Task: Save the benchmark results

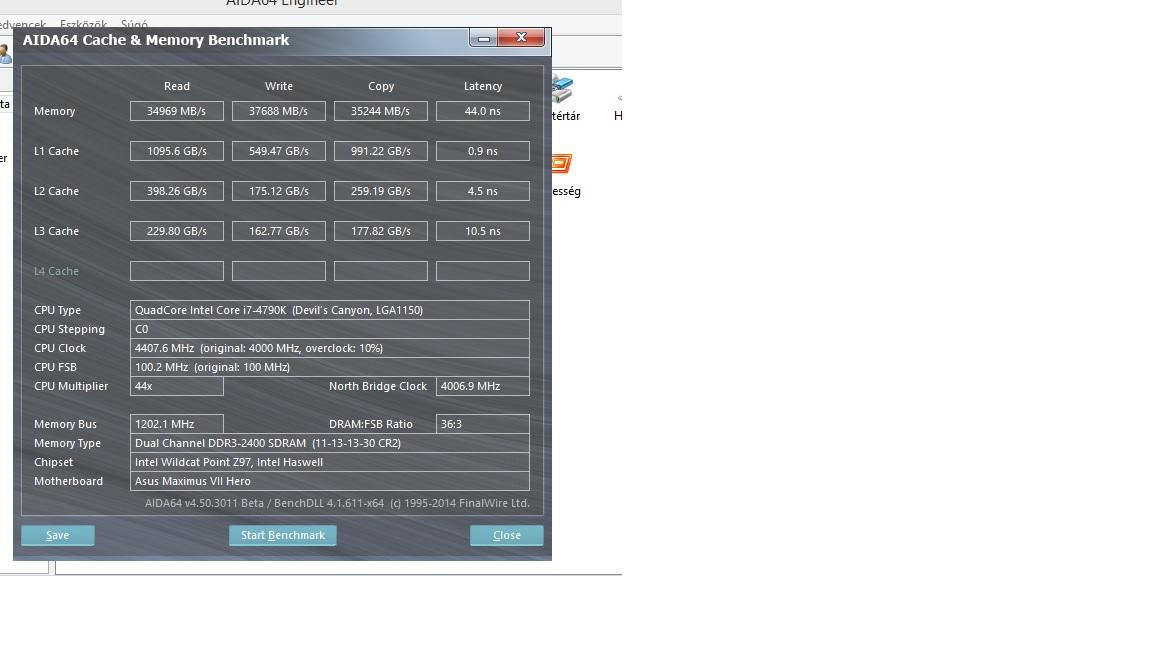Action: pos(57,535)
